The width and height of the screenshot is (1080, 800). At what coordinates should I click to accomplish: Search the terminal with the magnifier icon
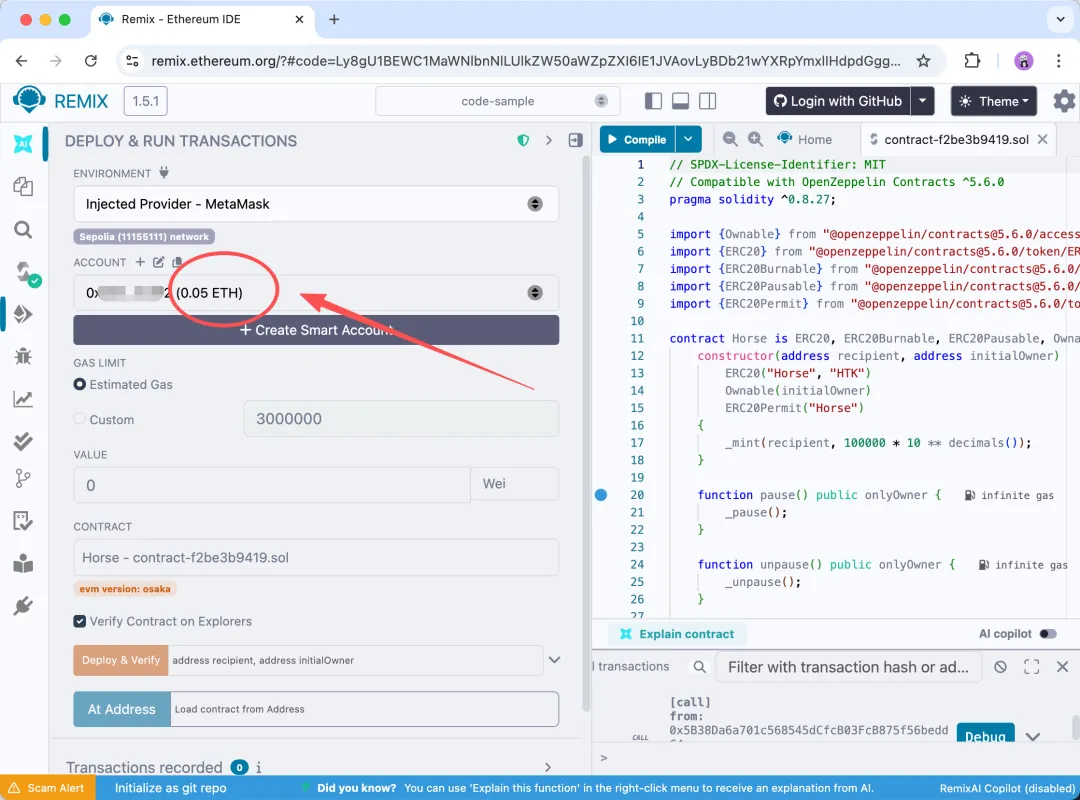pyautogui.click(x=699, y=667)
